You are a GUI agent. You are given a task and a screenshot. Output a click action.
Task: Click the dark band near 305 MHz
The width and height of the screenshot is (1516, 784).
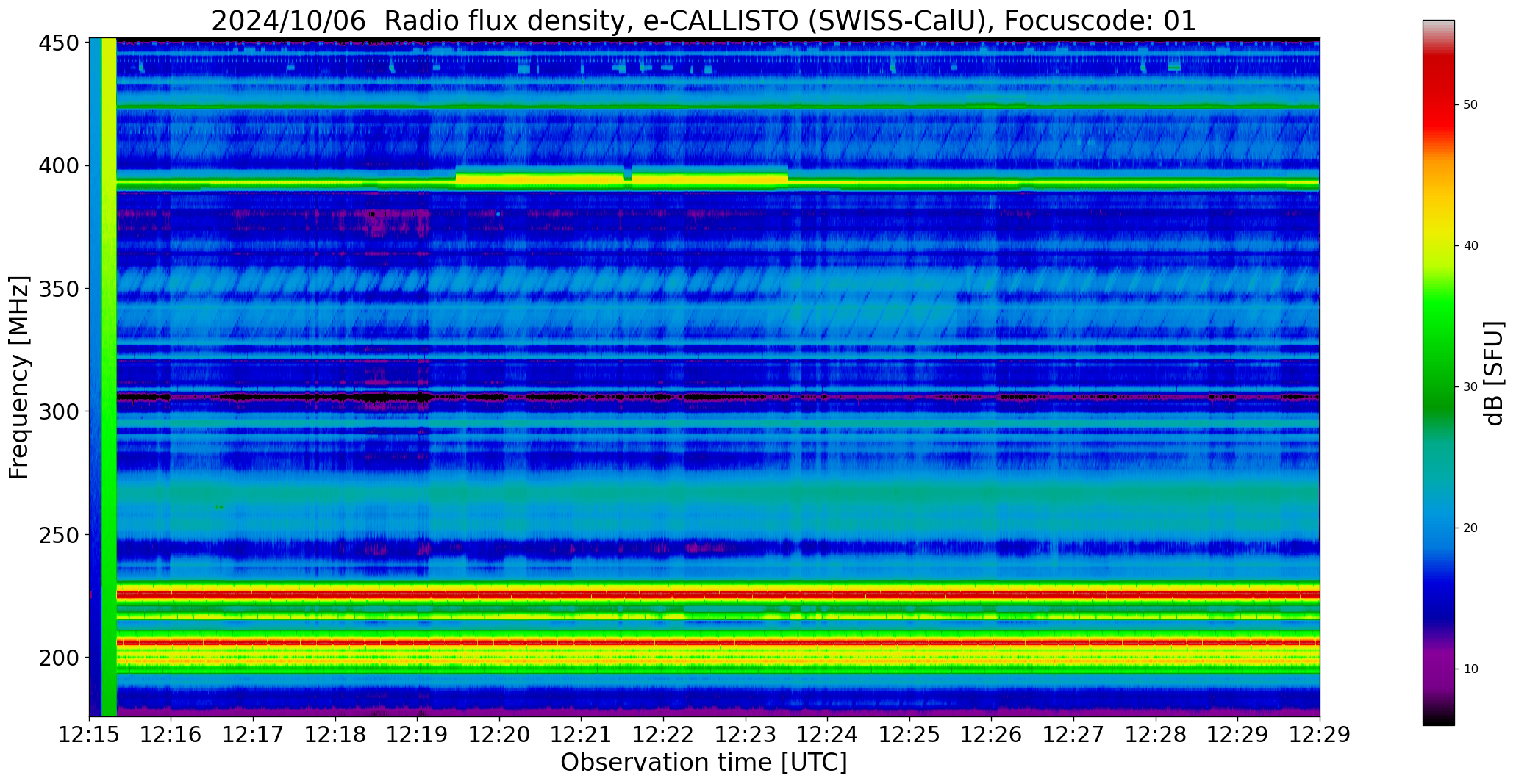pos(718,397)
